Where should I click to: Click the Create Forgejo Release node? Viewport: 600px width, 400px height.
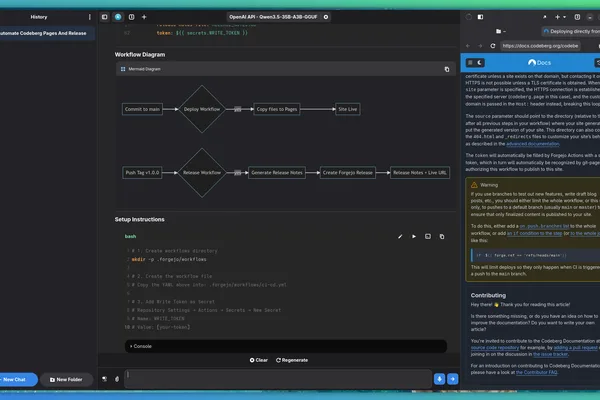pyautogui.click(x=347, y=173)
